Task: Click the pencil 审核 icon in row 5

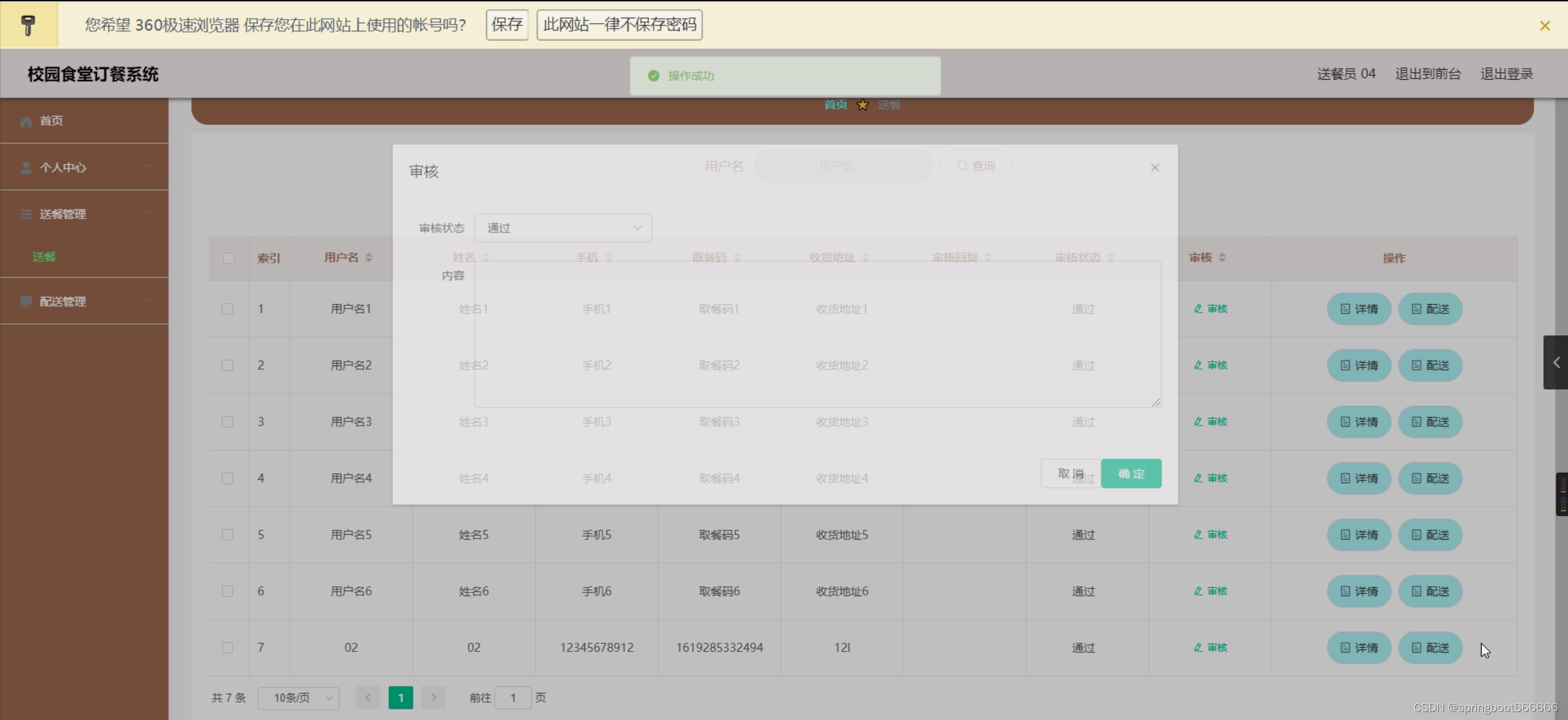Action: (1198, 535)
